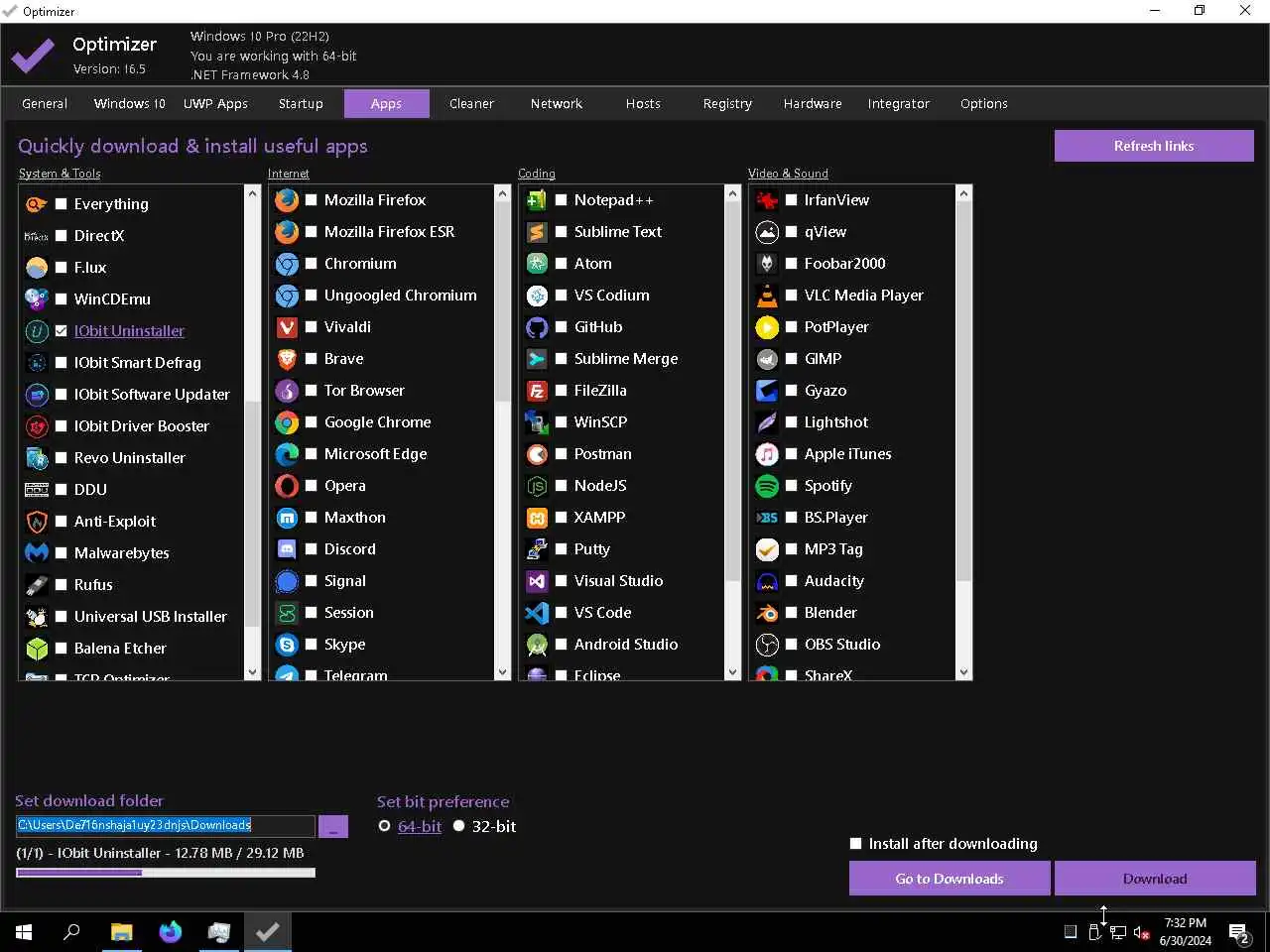Screen dimensions: 1270x952
Task: Click the Notepad++ icon
Action: click(537, 200)
